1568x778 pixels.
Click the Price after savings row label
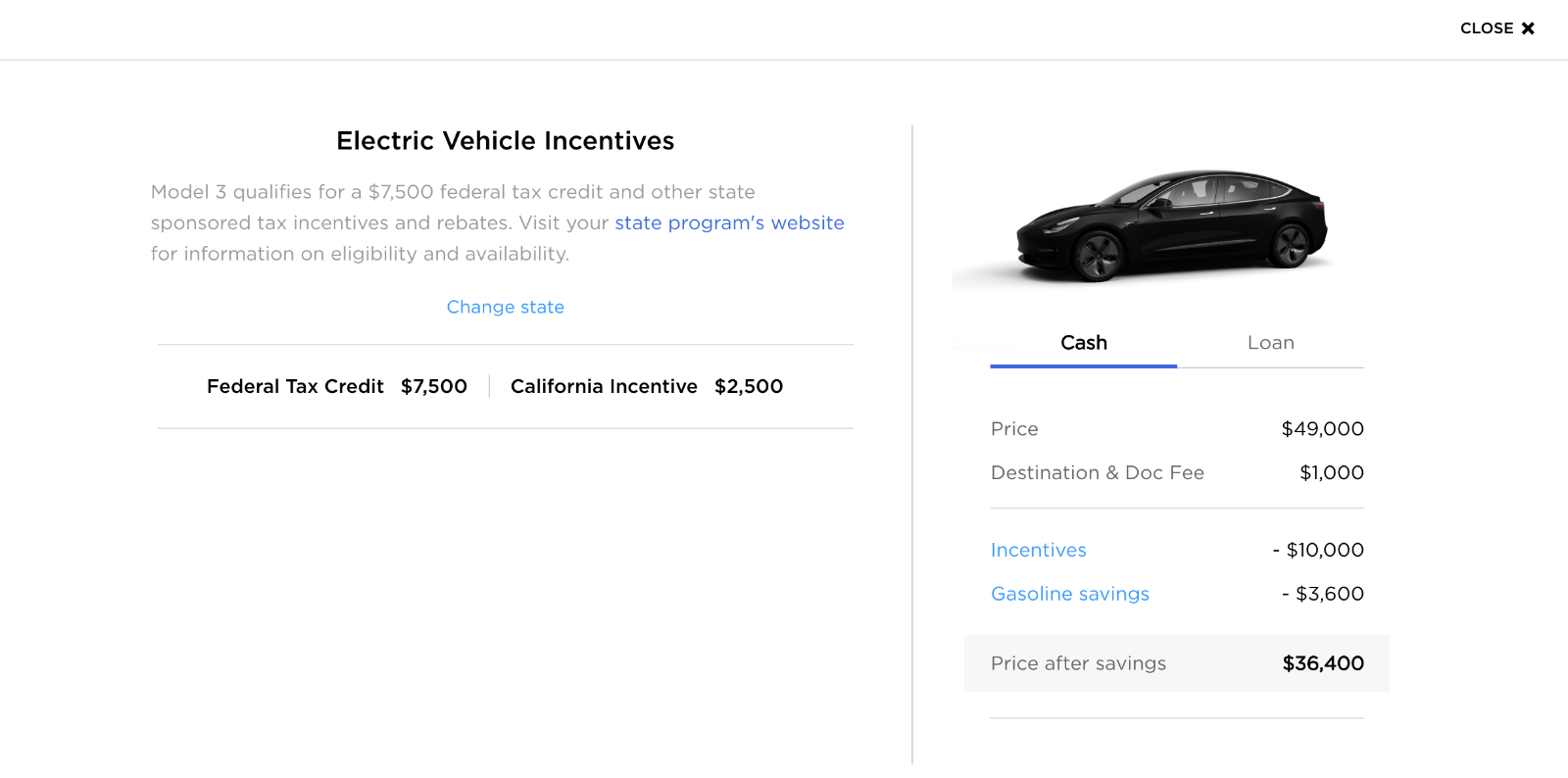[1078, 663]
